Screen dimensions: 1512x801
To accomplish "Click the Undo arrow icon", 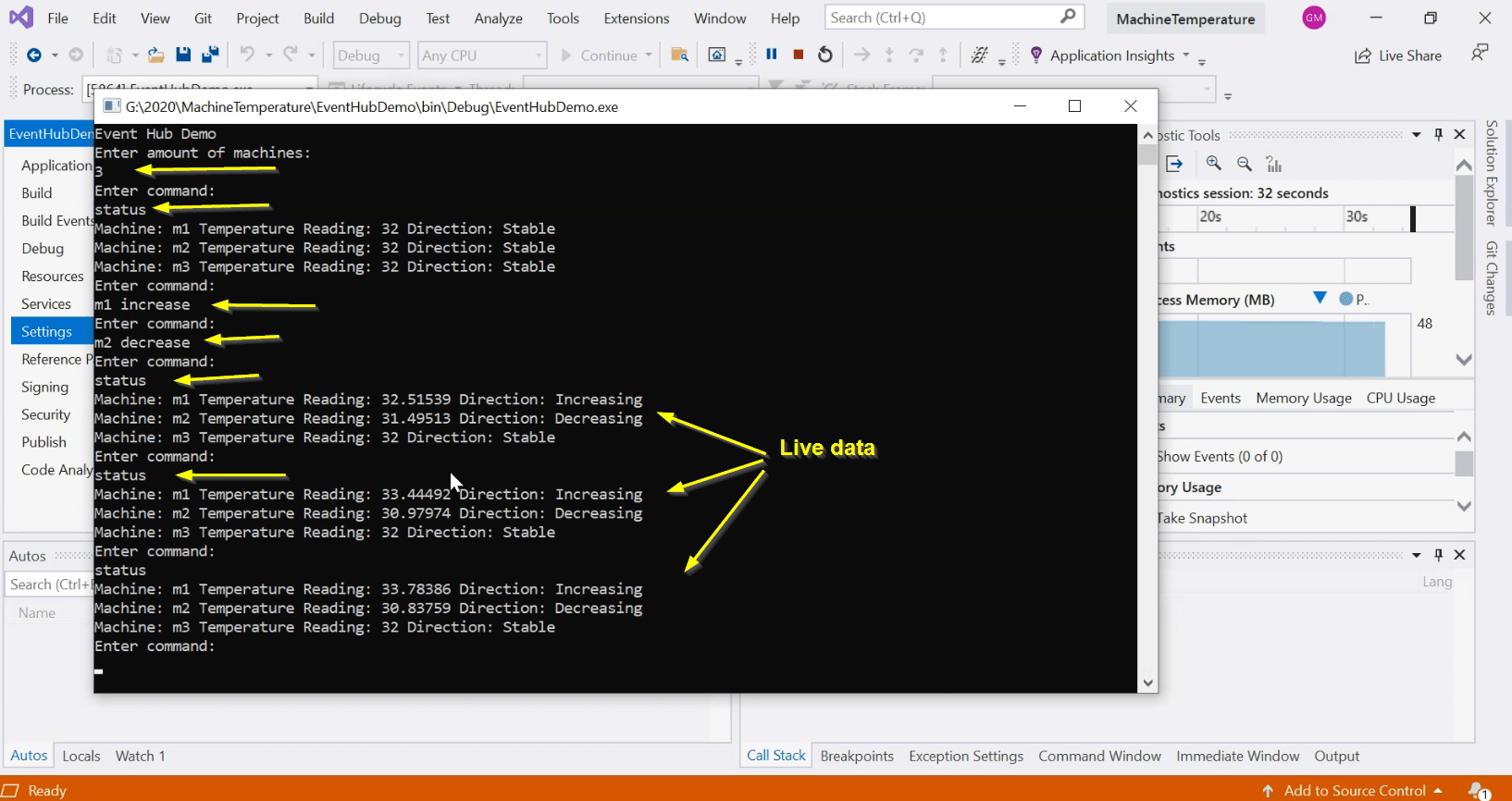I will click(247, 55).
